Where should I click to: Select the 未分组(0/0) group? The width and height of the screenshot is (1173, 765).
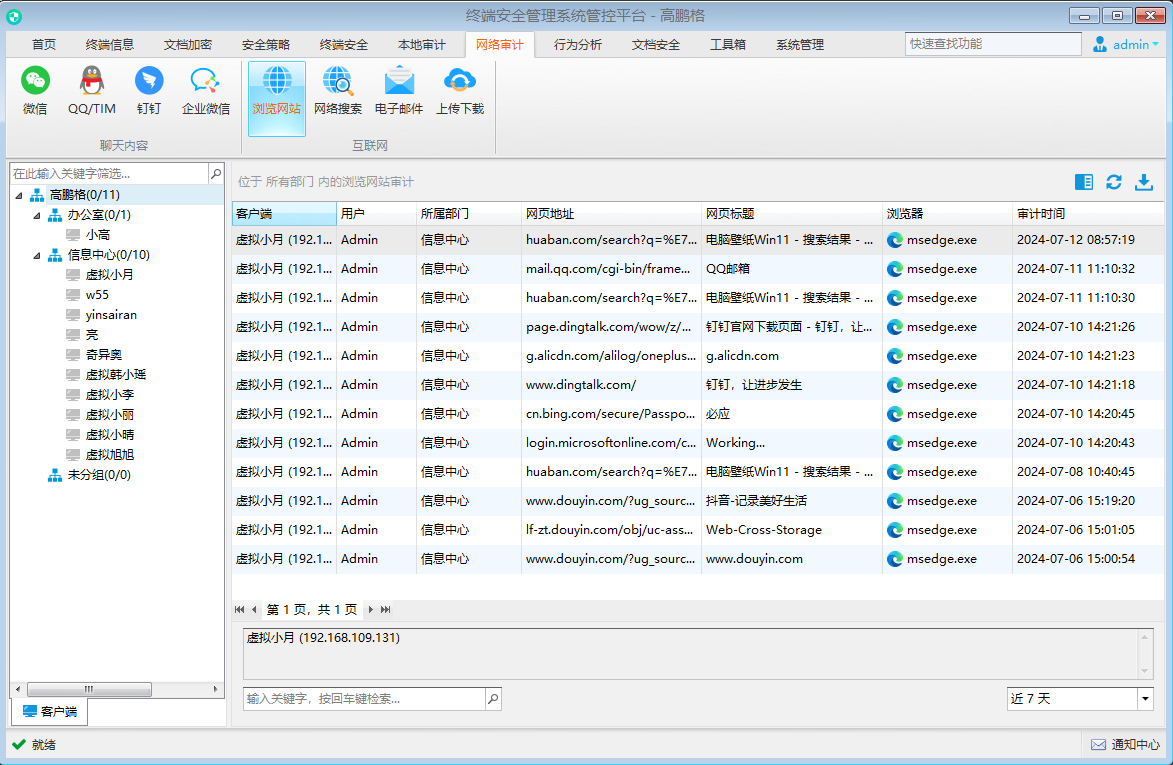click(99, 475)
